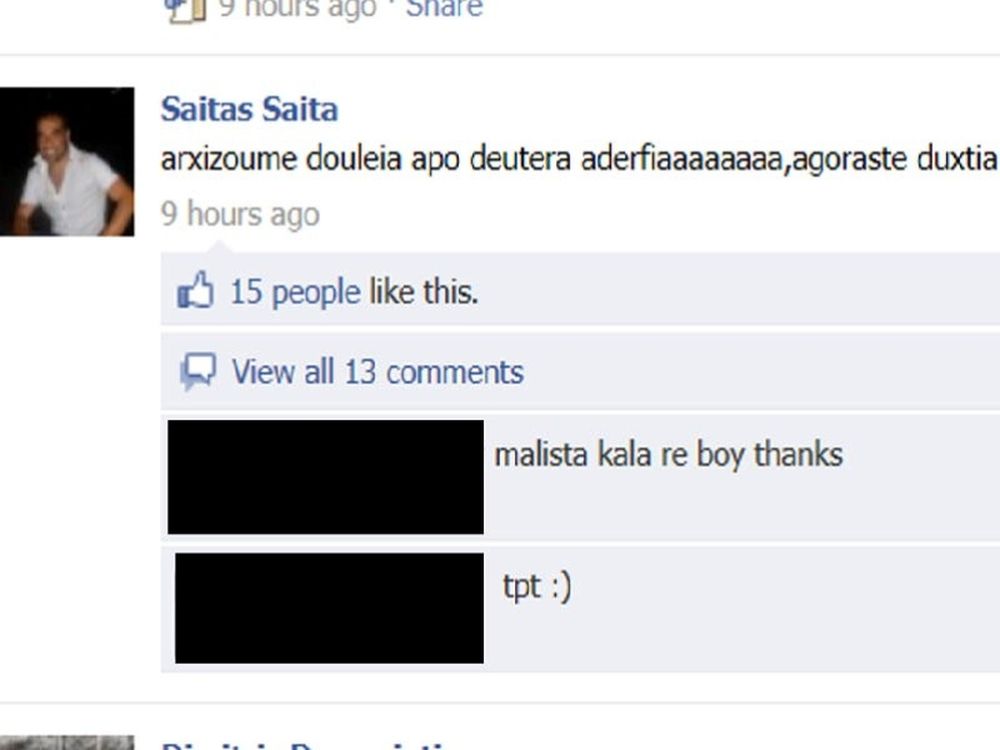Image resolution: width=1000 pixels, height=750 pixels.
Task: Click the second redacted commenter block
Action: [x=329, y=608]
